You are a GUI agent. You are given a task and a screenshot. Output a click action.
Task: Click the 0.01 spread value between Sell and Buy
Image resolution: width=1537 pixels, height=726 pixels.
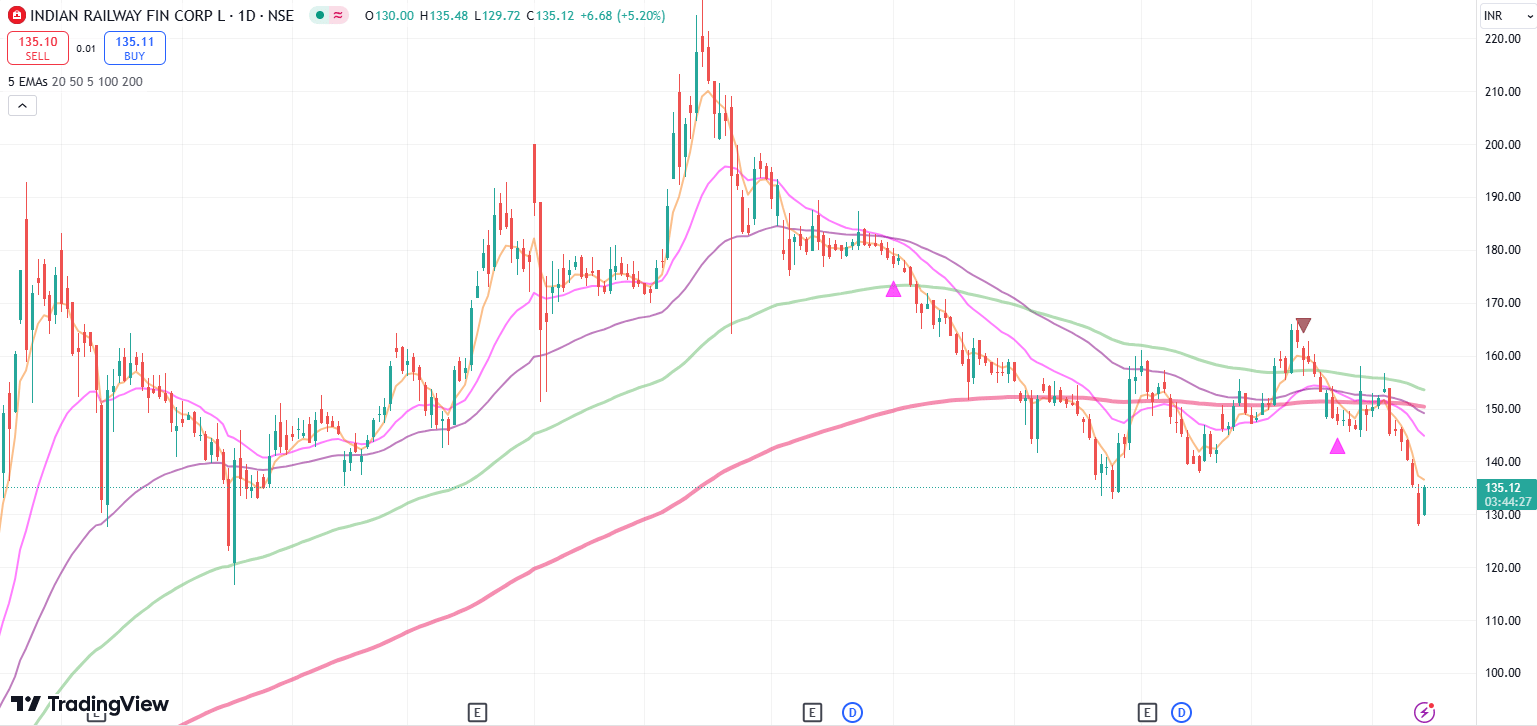click(x=86, y=48)
